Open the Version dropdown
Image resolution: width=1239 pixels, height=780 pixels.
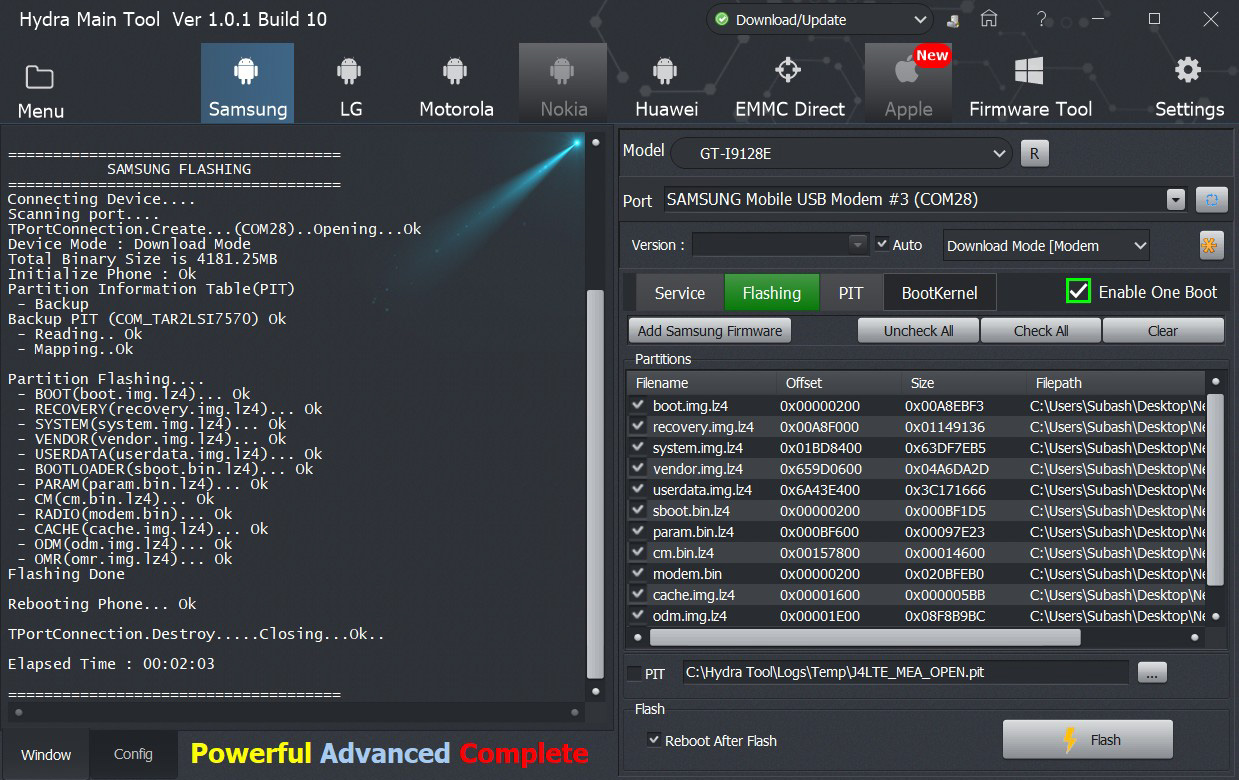tap(857, 244)
